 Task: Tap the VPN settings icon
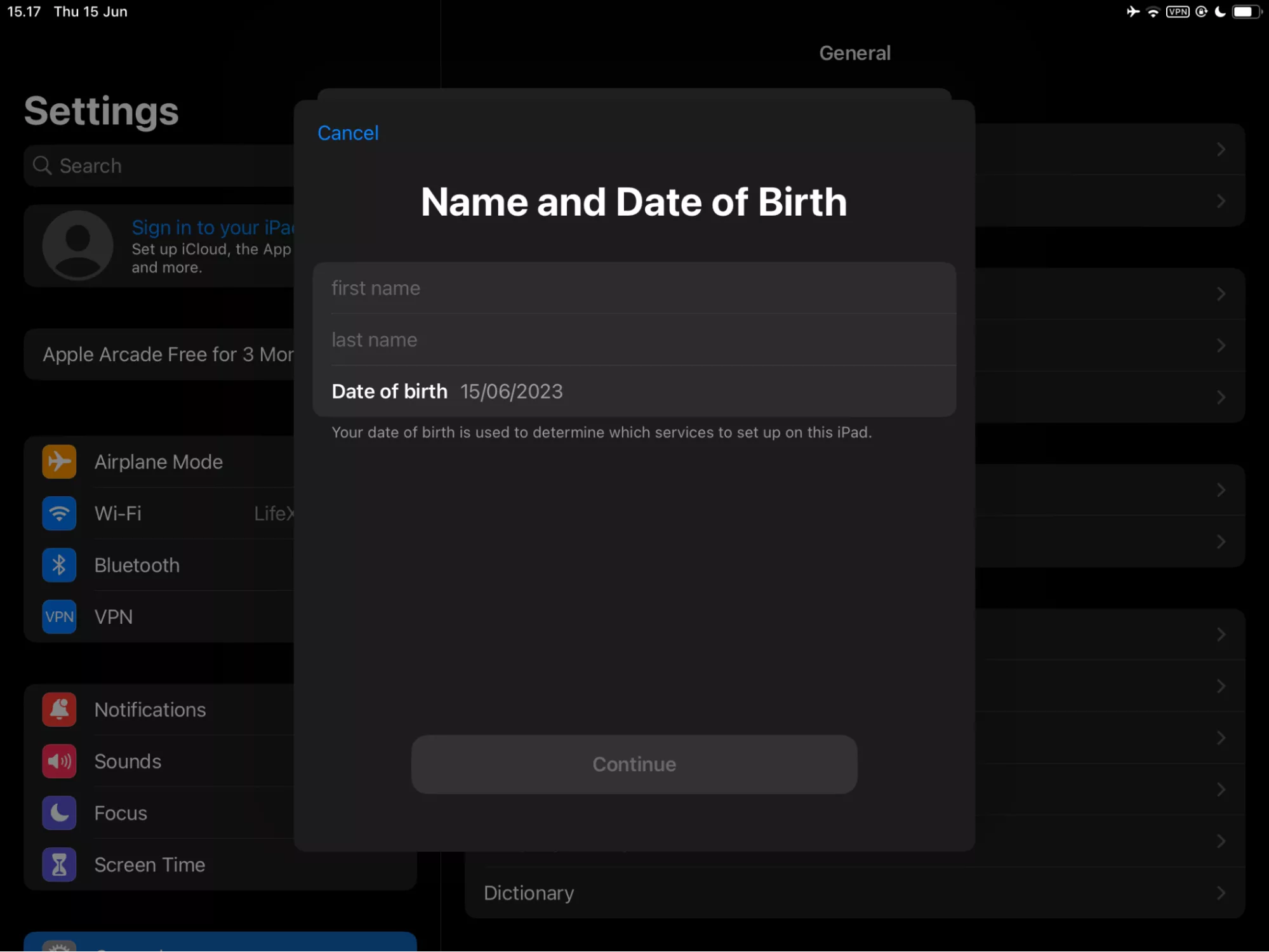point(59,616)
